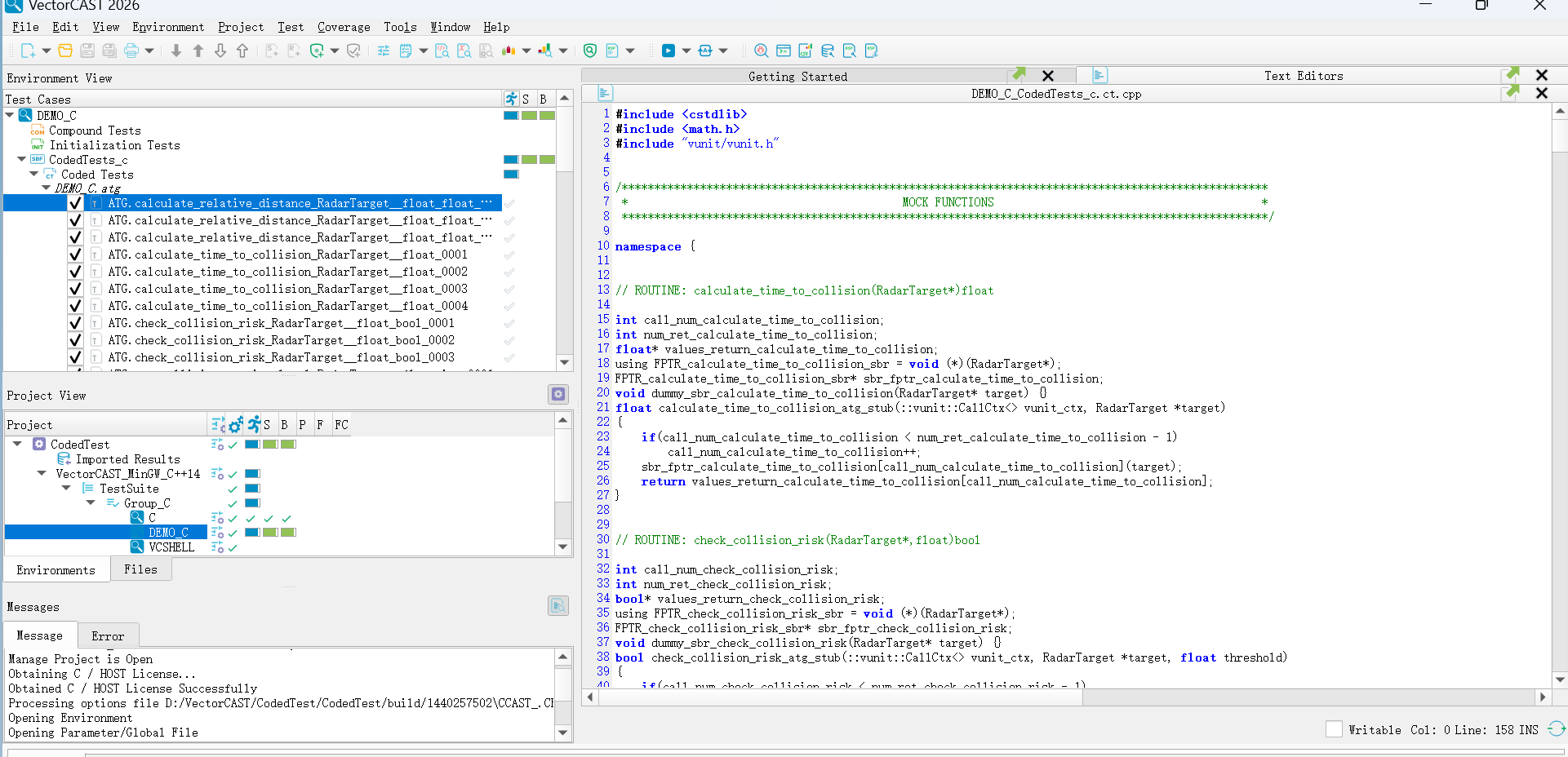
Task: Switch to the Getting Started tab
Action: (797, 77)
